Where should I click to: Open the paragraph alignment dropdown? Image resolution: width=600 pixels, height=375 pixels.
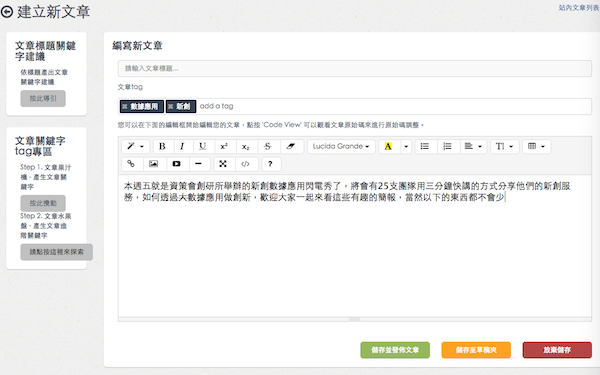473,147
